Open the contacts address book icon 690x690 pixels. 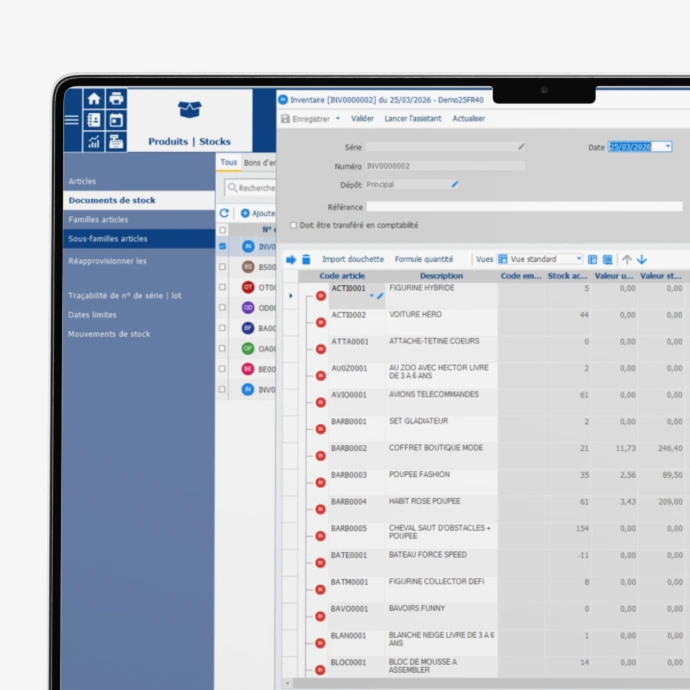(94, 120)
